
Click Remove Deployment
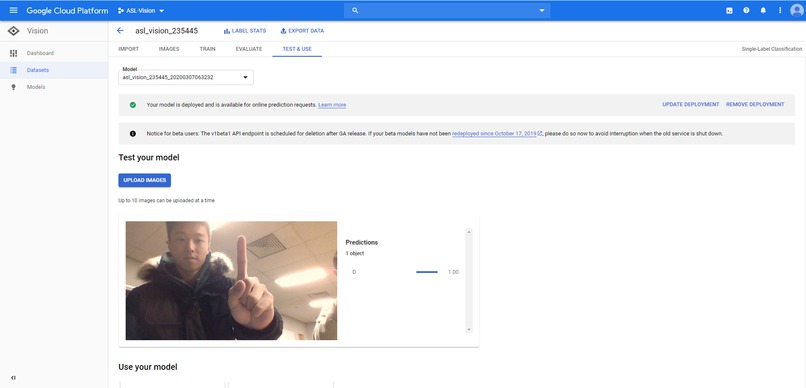click(755, 104)
